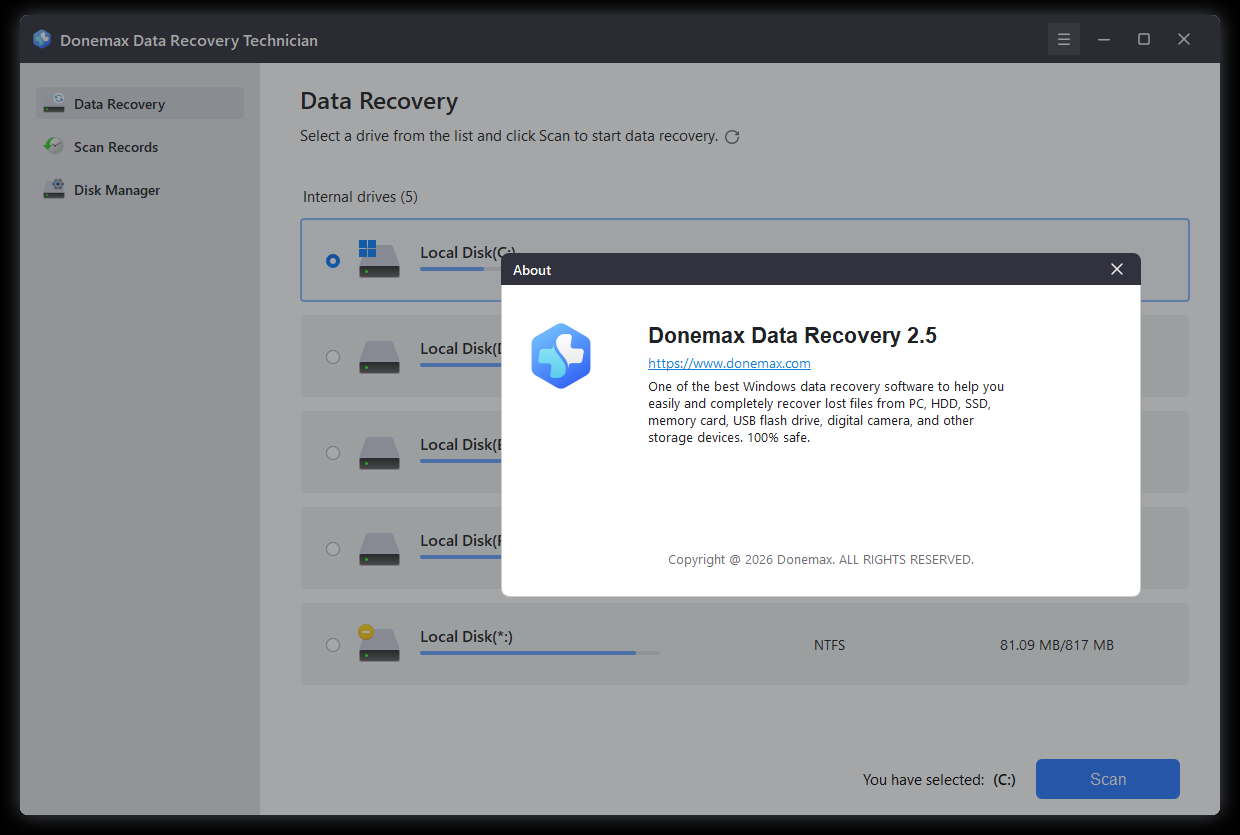The width and height of the screenshot is (1240, 835).
Task: Click the Donemax logo in About dialog
Action: click(x=561, y=356)
